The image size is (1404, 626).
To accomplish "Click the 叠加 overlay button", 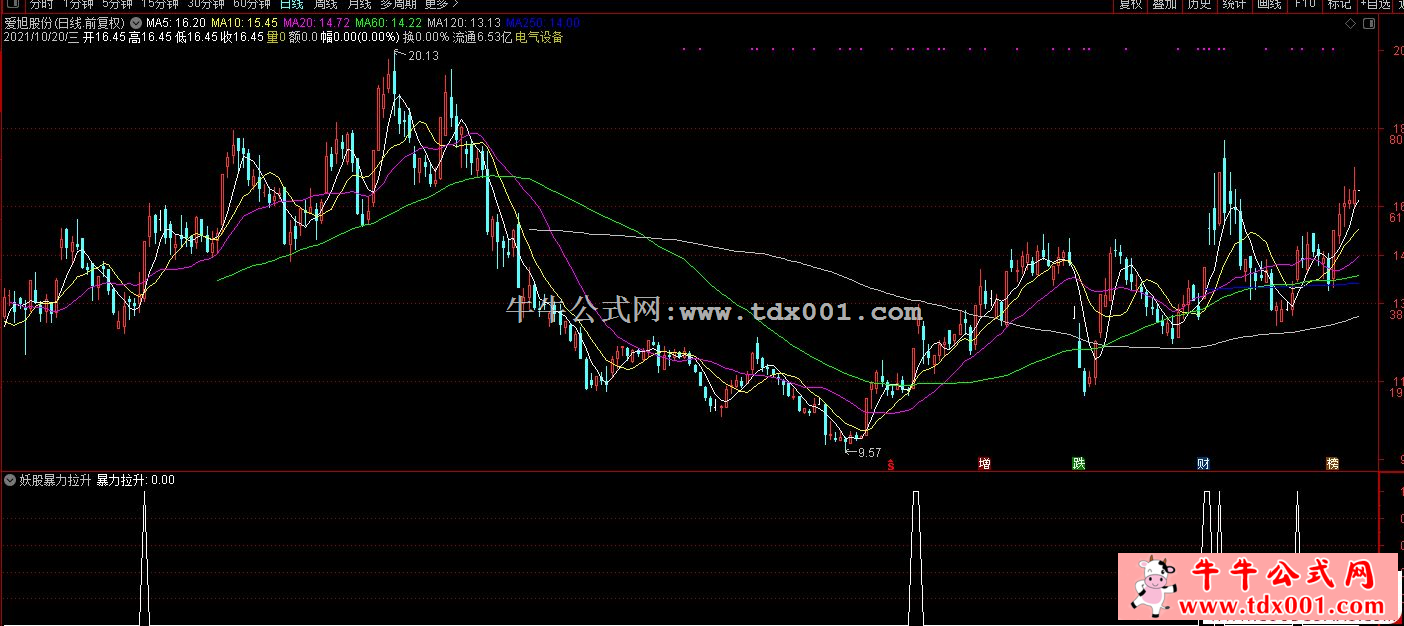I will (x=1164, y=4).
